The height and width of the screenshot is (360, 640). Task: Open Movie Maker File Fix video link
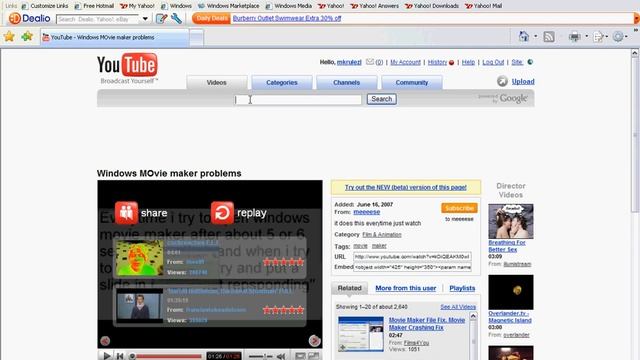(x=427, y=324)
